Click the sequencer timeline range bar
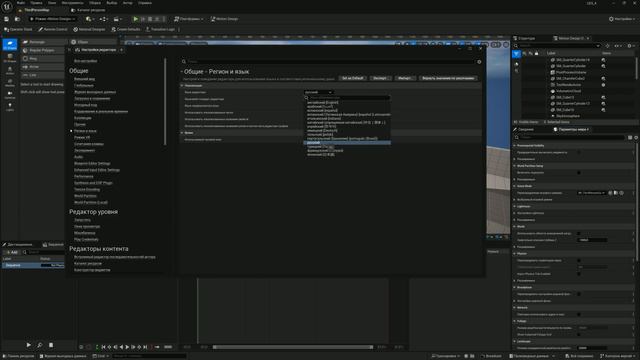The image size is (640, 360). click(293, 347)
